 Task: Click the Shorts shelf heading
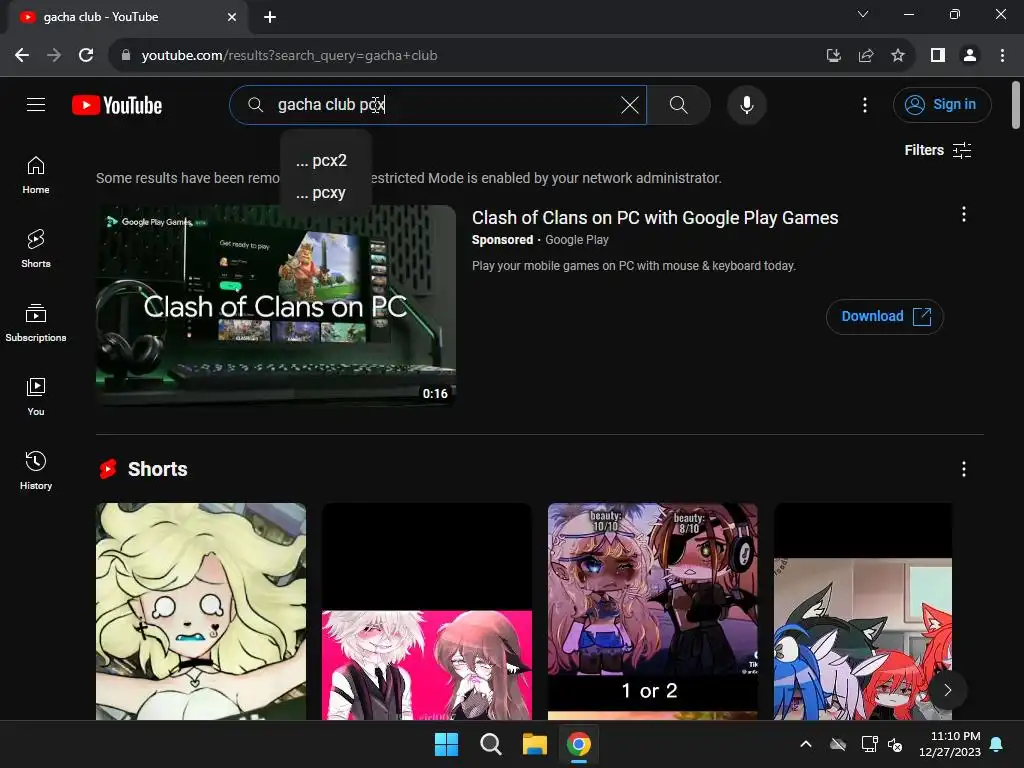click(157, 469)
